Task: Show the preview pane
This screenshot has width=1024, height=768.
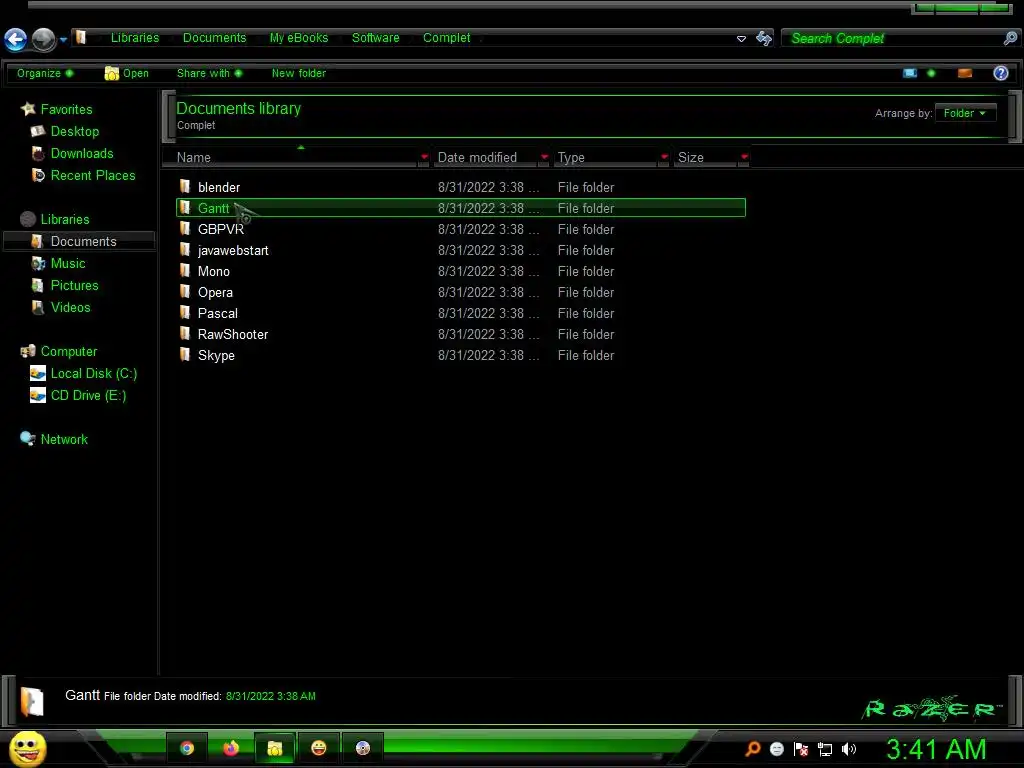Action: tap(965, 73)
